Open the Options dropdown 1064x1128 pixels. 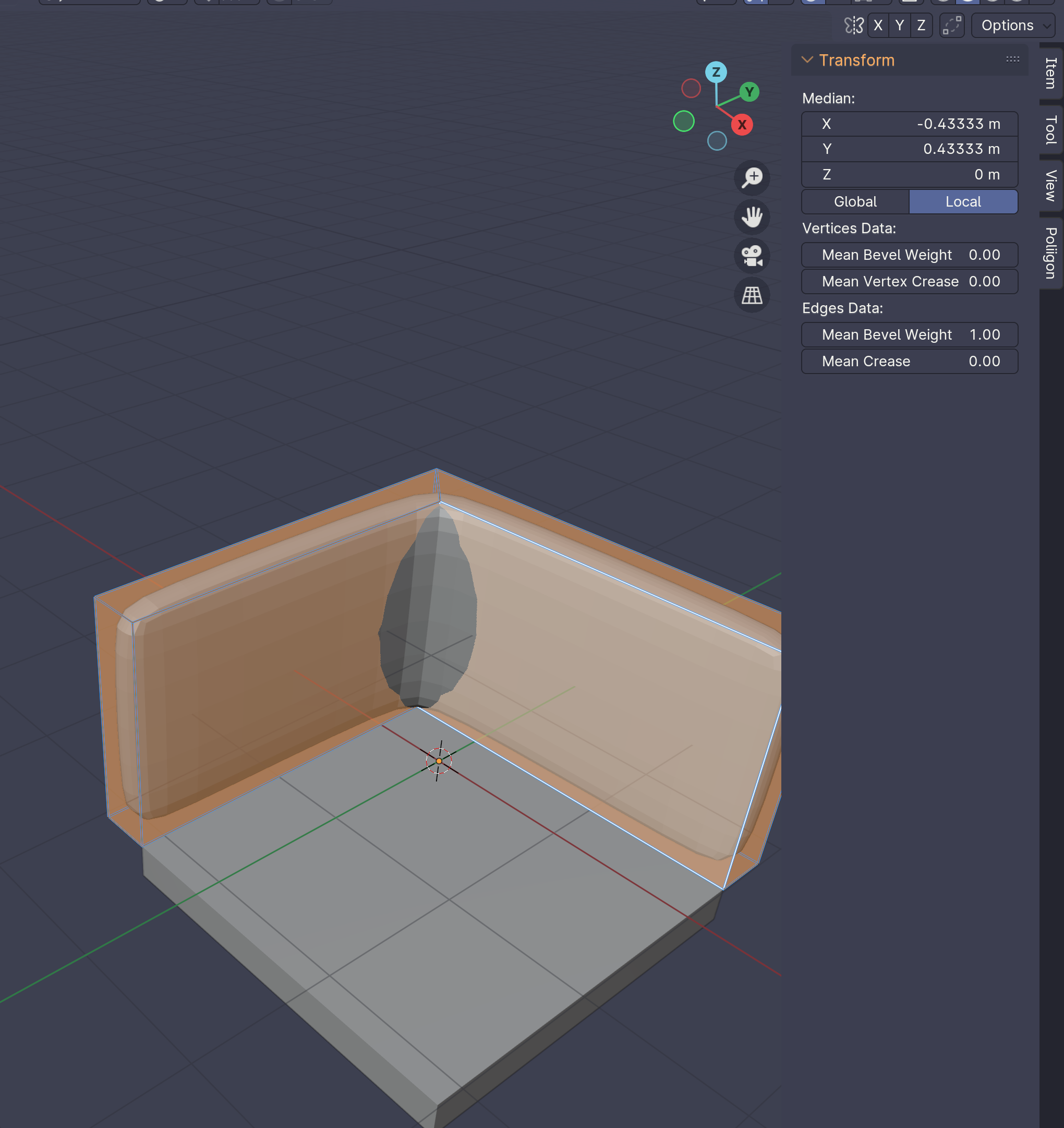1013,26
